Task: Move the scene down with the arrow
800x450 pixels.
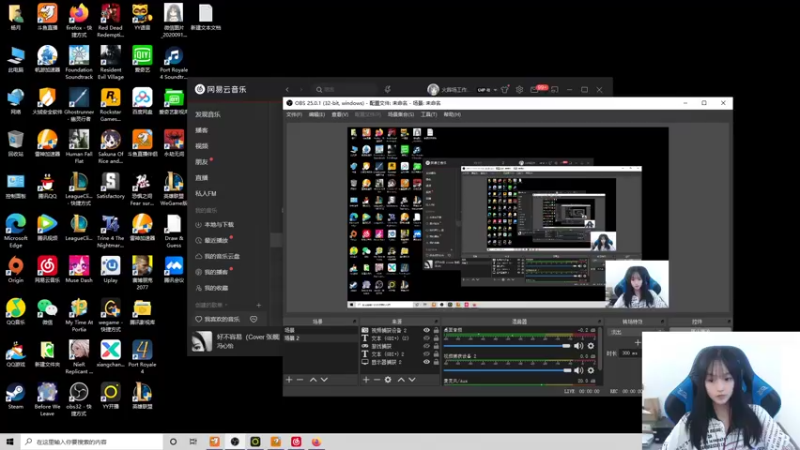Action: [x=324, y=380]
